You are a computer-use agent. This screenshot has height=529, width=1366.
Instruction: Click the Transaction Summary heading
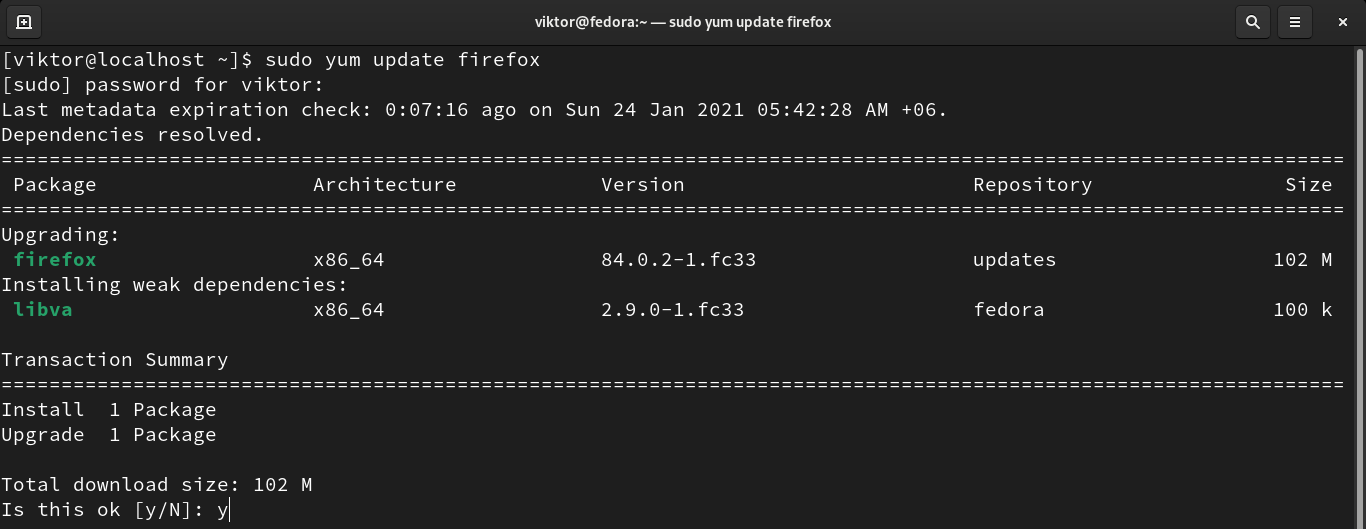(x=115, y=360)
